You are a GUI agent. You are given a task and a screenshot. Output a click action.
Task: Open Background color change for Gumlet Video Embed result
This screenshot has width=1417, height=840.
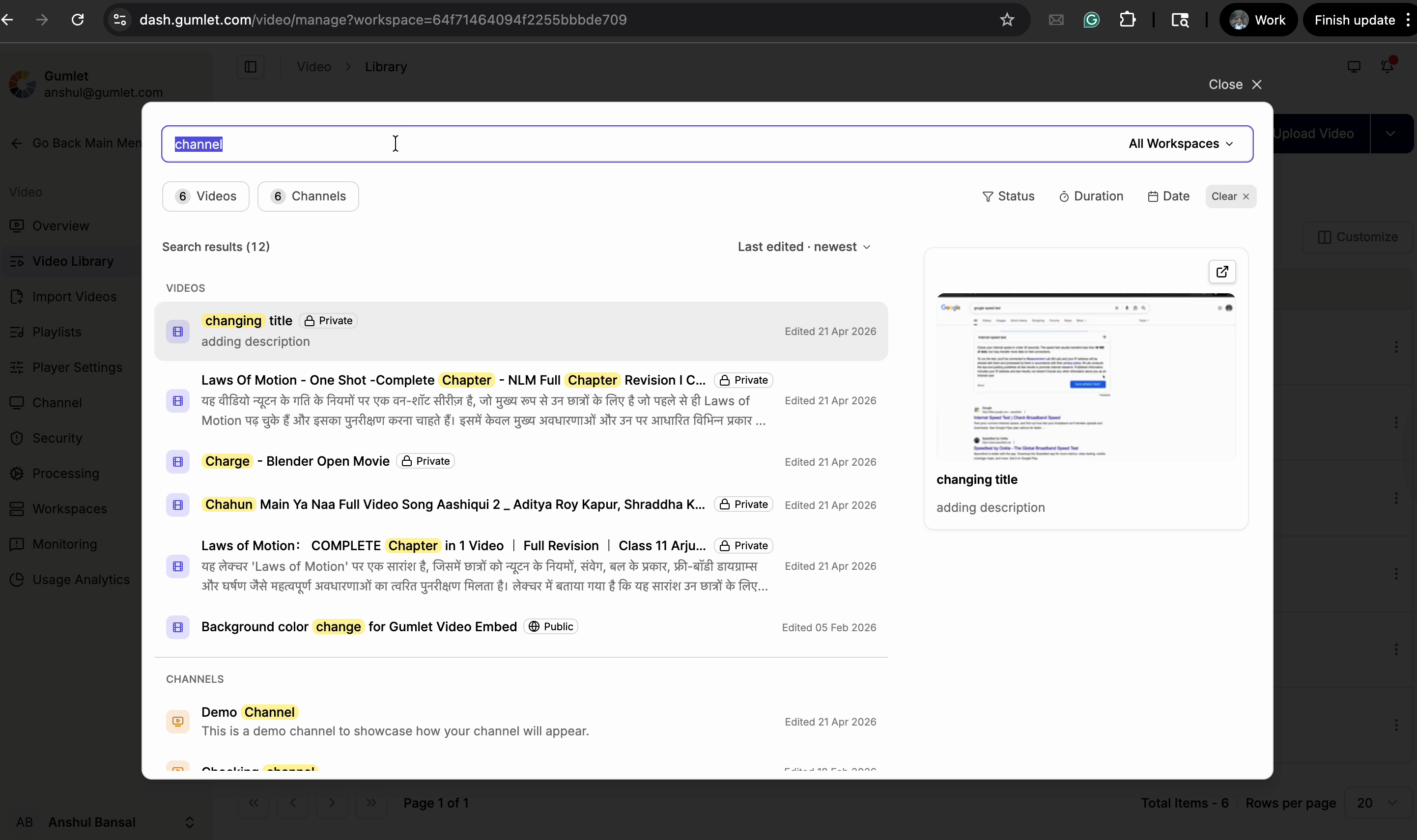click(521, 627)
